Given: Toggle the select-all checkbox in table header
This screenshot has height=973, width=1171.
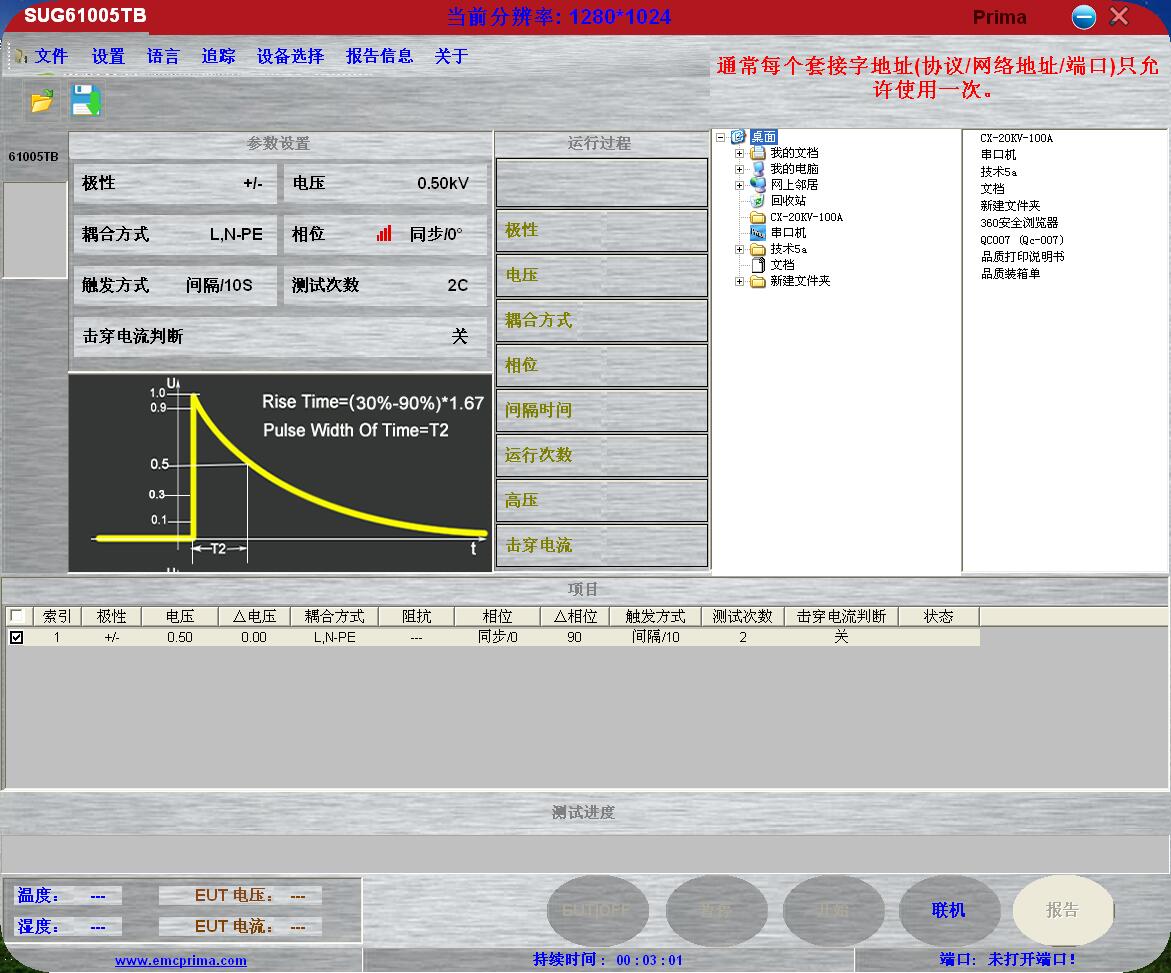Looking at the screenshot, I should point(16,616).
